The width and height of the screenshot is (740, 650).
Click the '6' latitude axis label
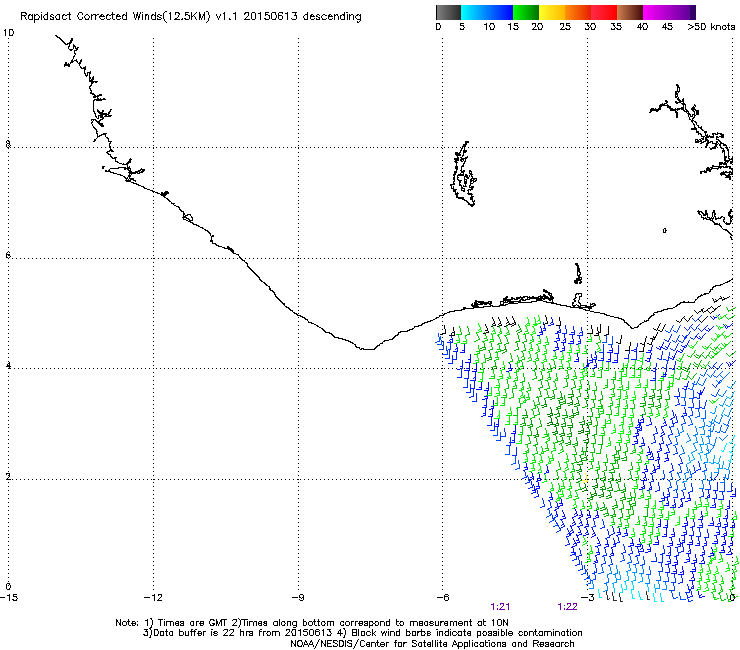tap(8, 255)
